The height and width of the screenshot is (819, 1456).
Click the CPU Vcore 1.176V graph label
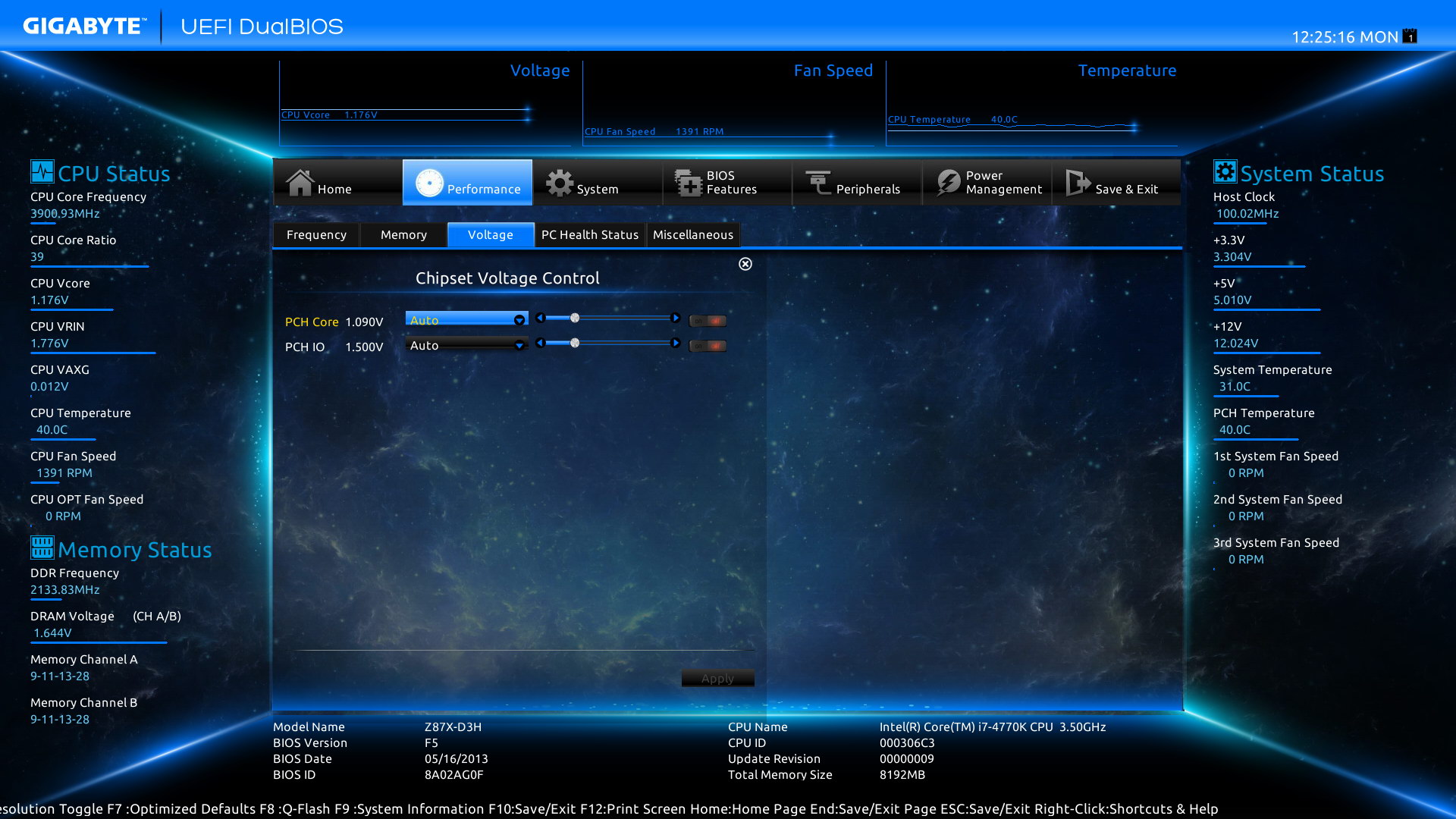click(329, 115)
